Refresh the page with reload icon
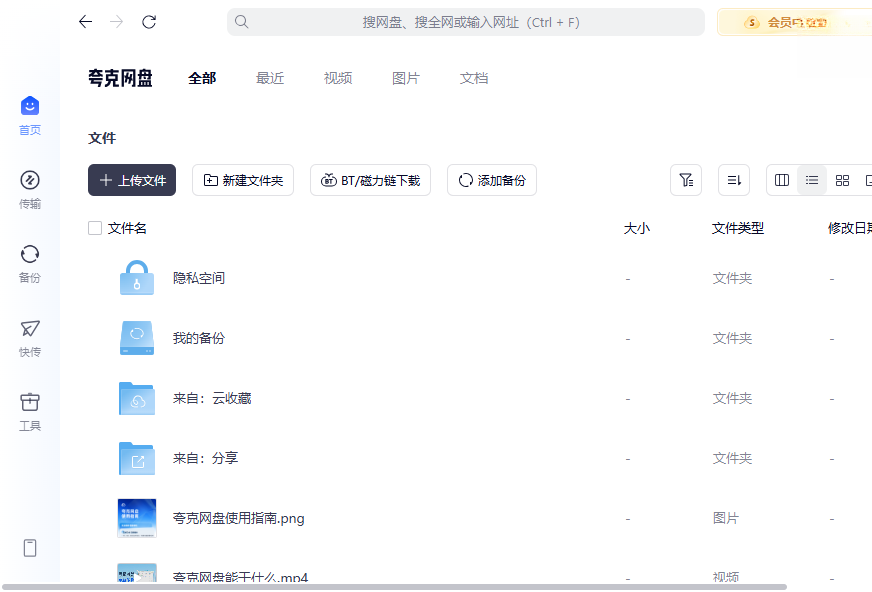872x592 pixels. coord(148,22)
